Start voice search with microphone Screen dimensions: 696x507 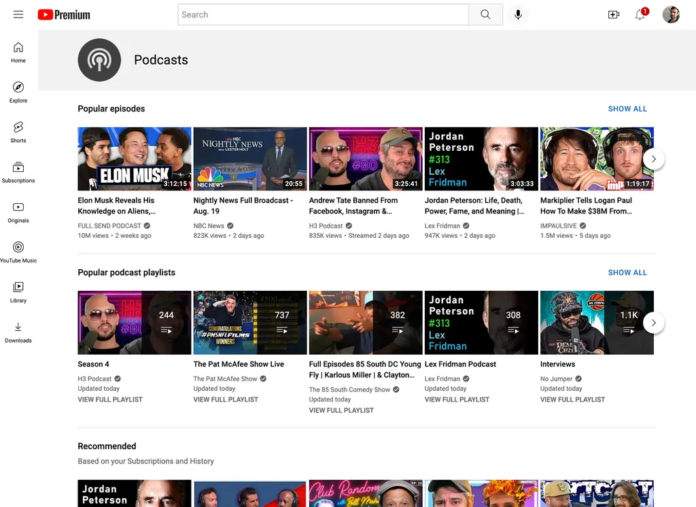click(518, 14)
